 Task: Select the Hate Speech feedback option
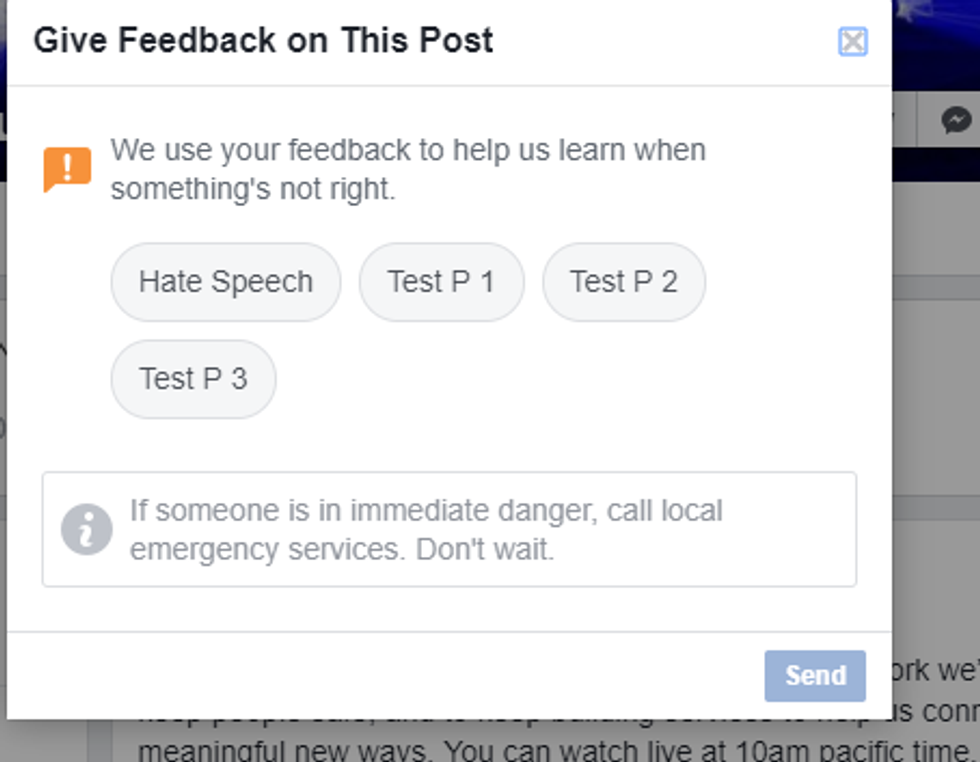[225, 282]
